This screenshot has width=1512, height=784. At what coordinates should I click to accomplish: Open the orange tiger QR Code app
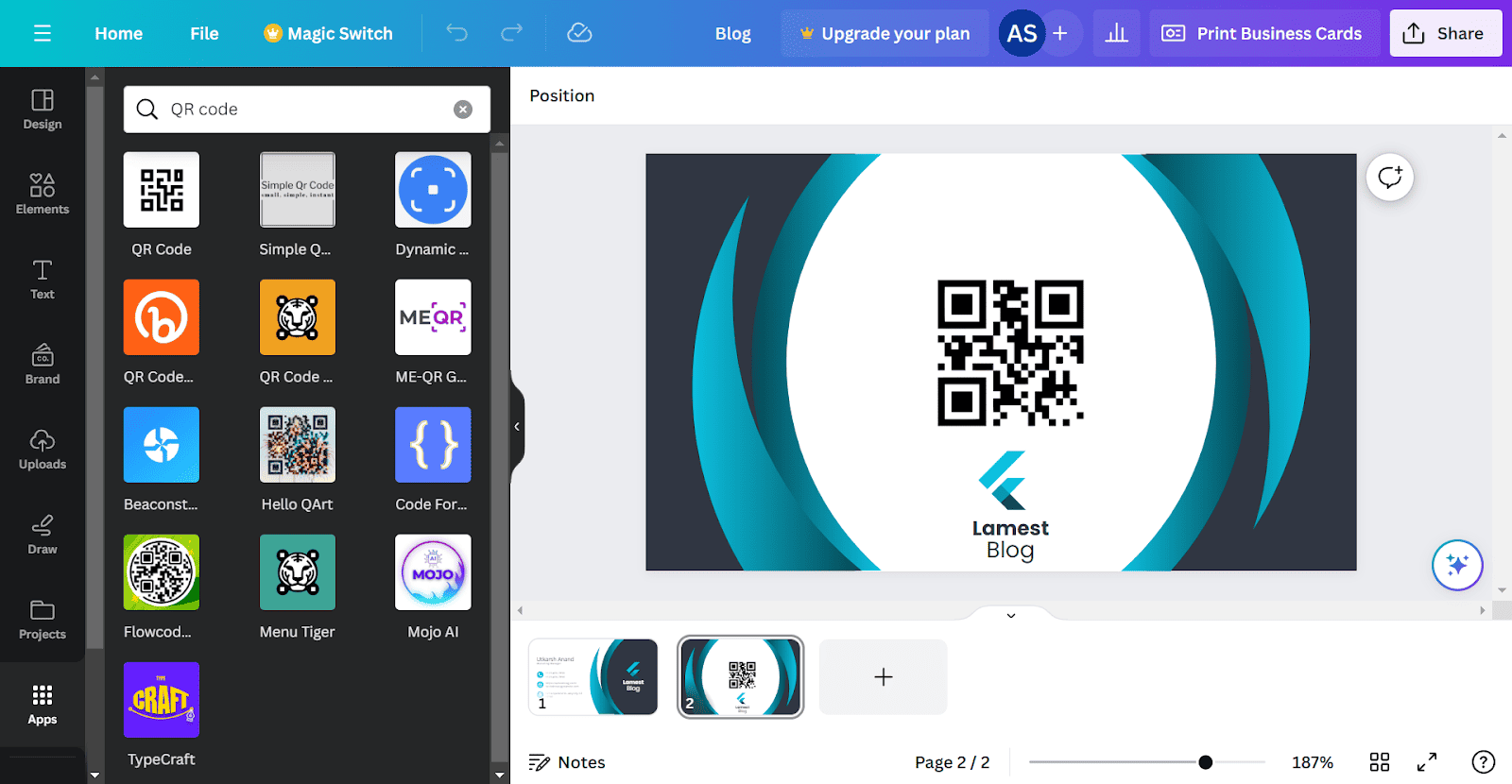click(x=298, y=317)
